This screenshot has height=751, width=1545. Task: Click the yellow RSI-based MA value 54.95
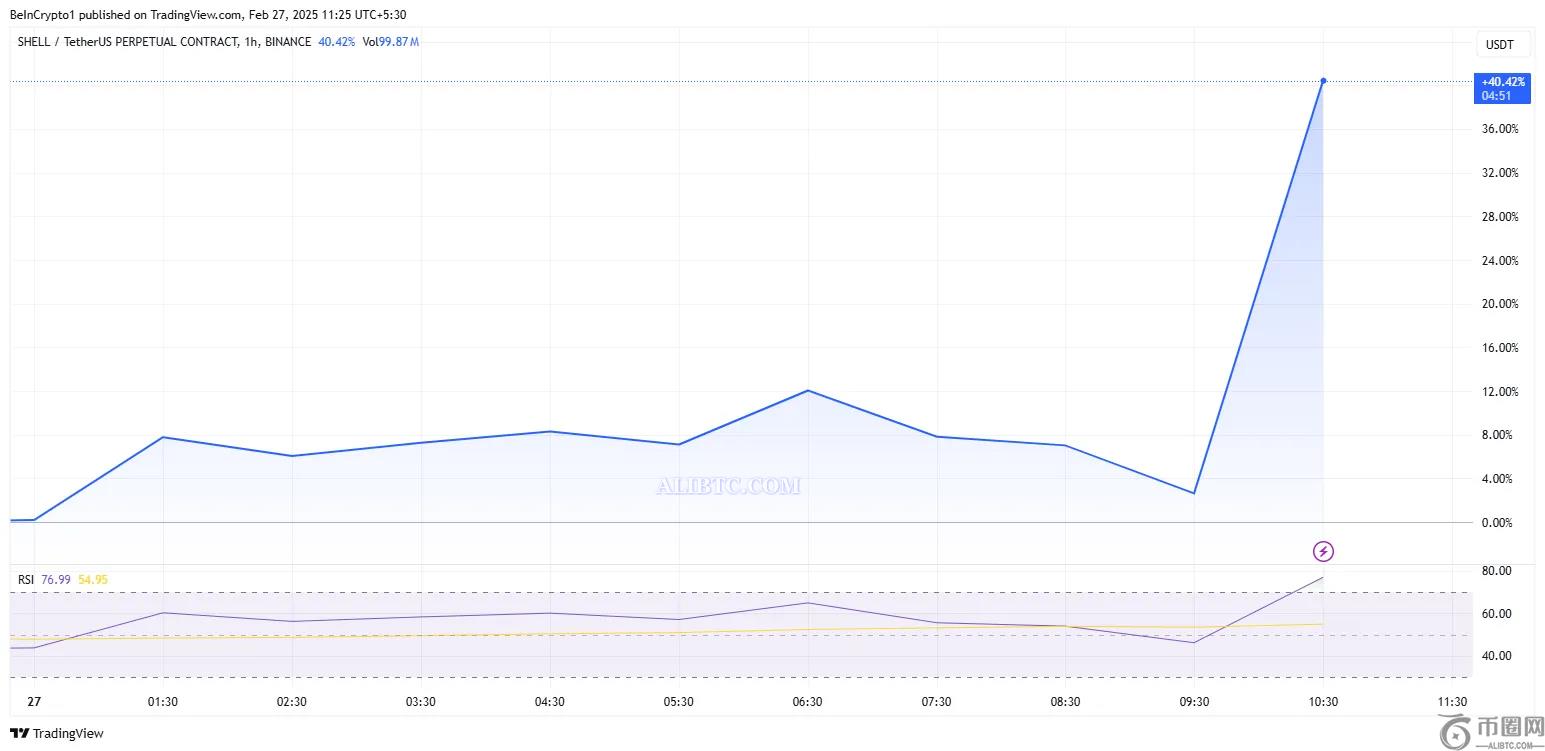93,579
